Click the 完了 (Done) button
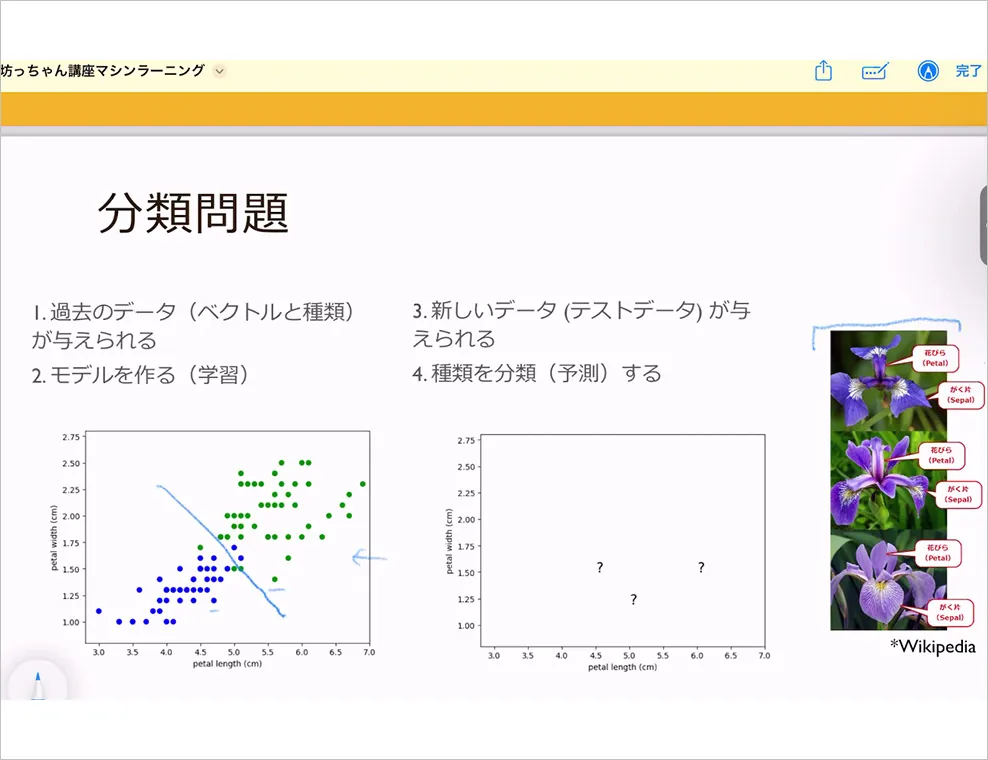 968,71
